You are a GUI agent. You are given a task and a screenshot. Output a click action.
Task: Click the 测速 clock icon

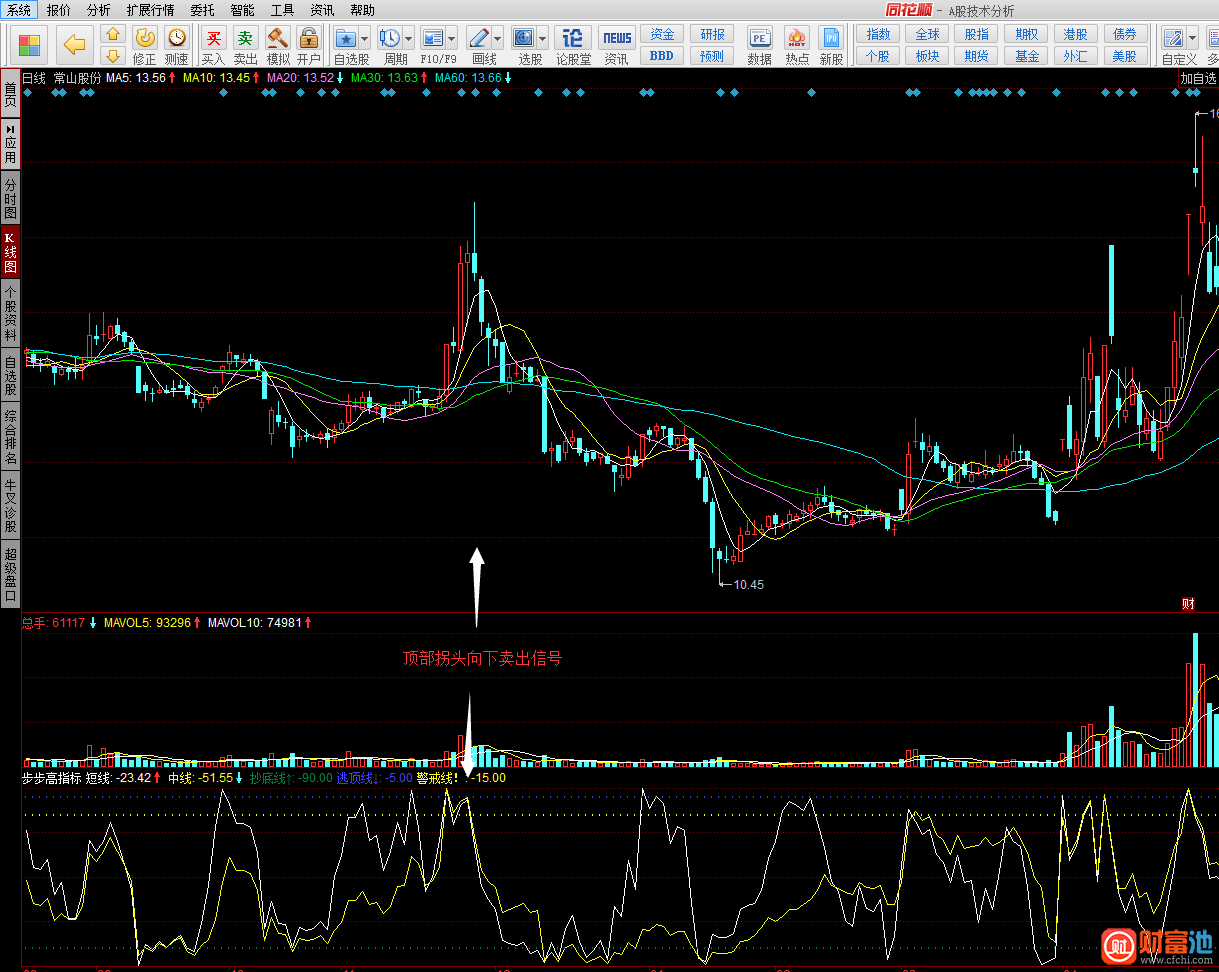(x=177, y=39)
